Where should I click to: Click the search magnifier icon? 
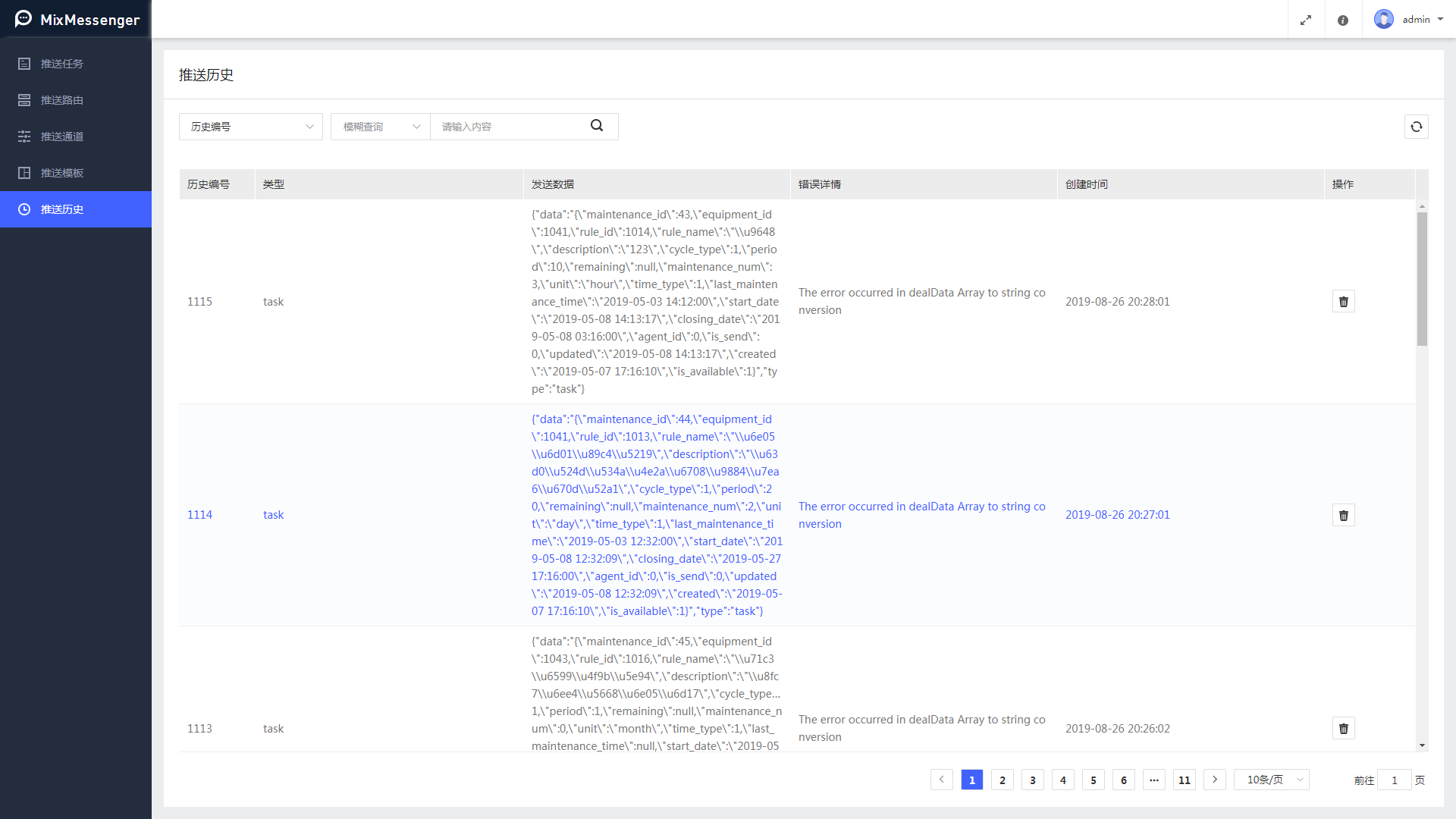coord(597,126)
